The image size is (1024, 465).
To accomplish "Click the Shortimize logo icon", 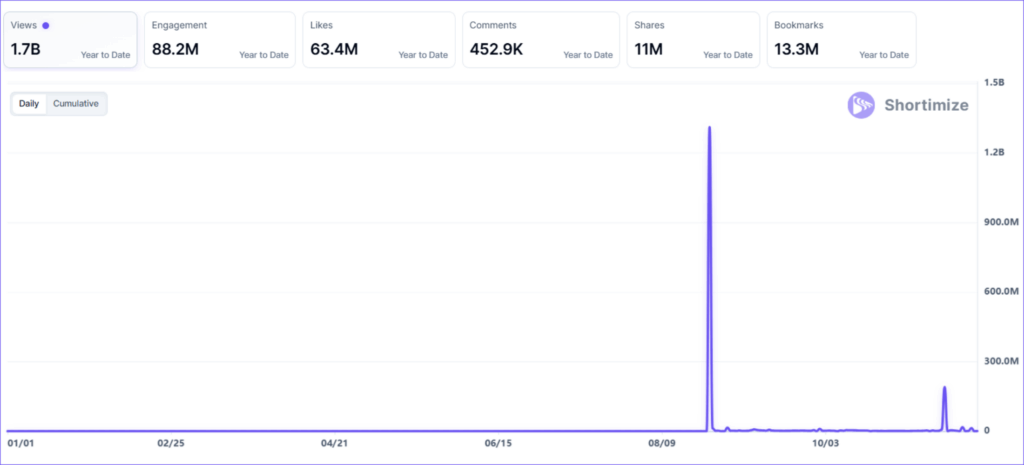I will (861, 105).
